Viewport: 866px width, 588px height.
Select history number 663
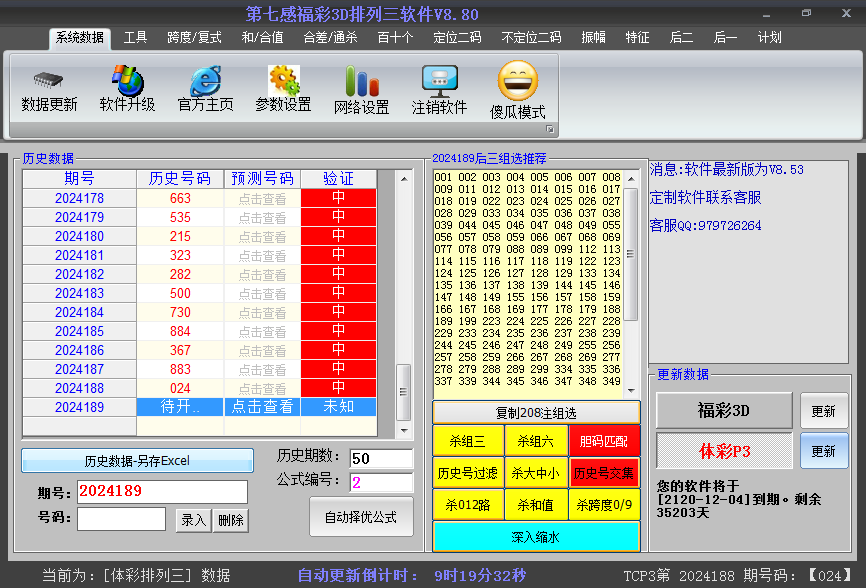(180, 198)
